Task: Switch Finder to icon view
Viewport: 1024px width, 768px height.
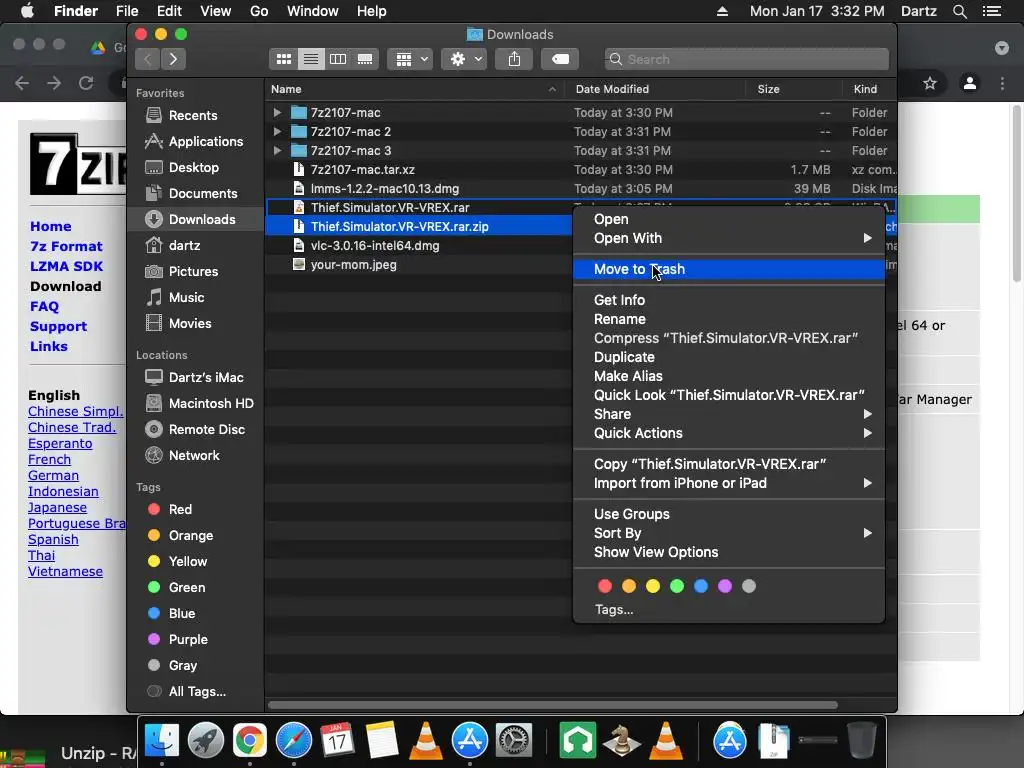Action: pos(283,59)
